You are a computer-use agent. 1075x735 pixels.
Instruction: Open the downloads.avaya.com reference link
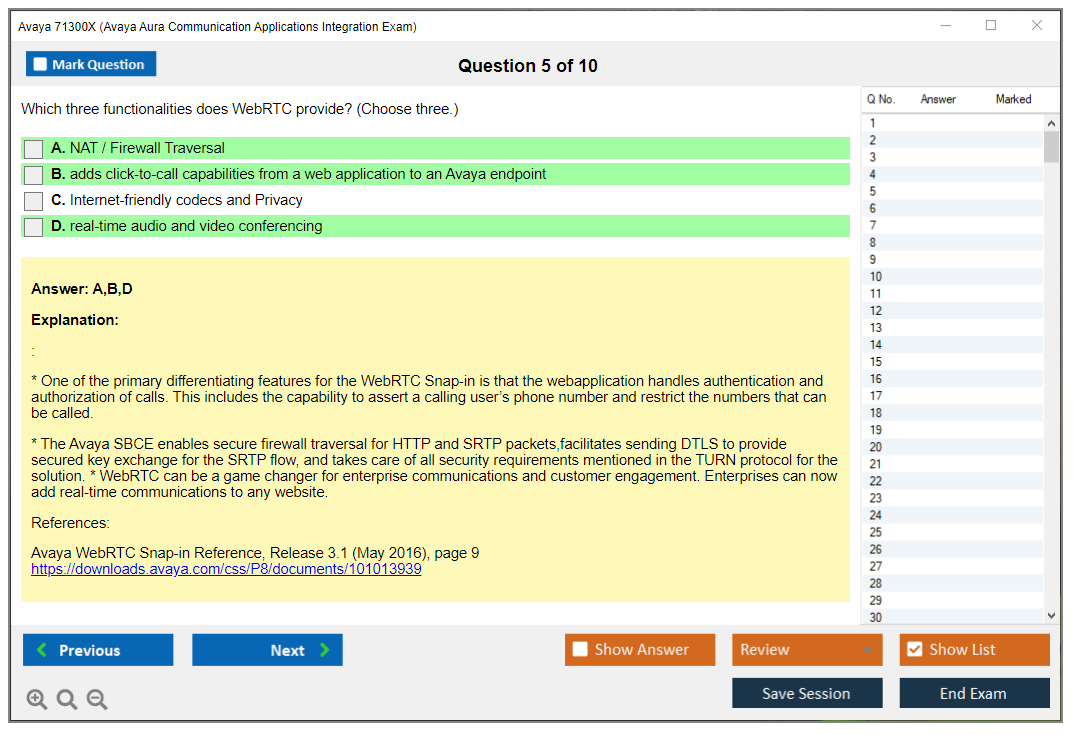(x=226, y=569)
